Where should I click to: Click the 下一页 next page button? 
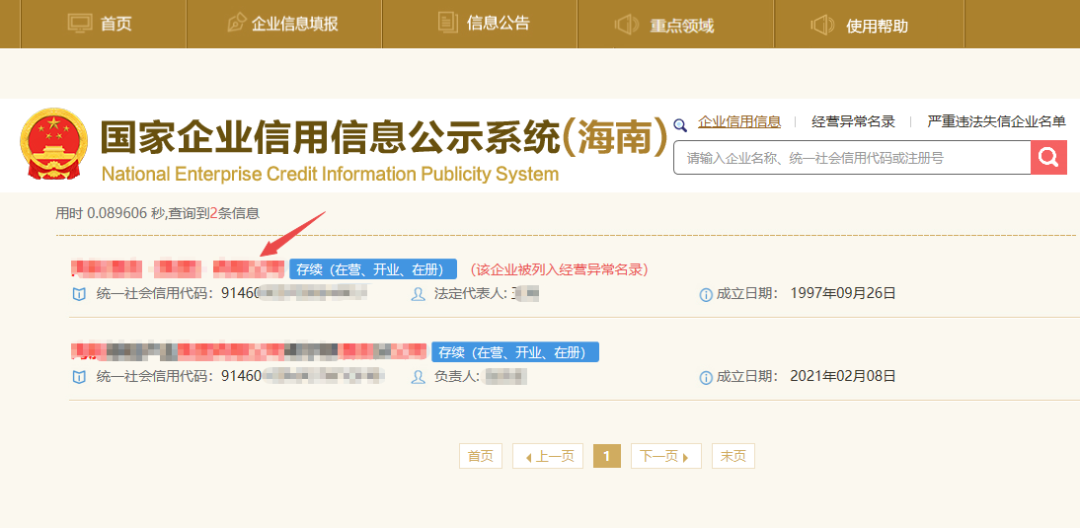click(666, 456)
